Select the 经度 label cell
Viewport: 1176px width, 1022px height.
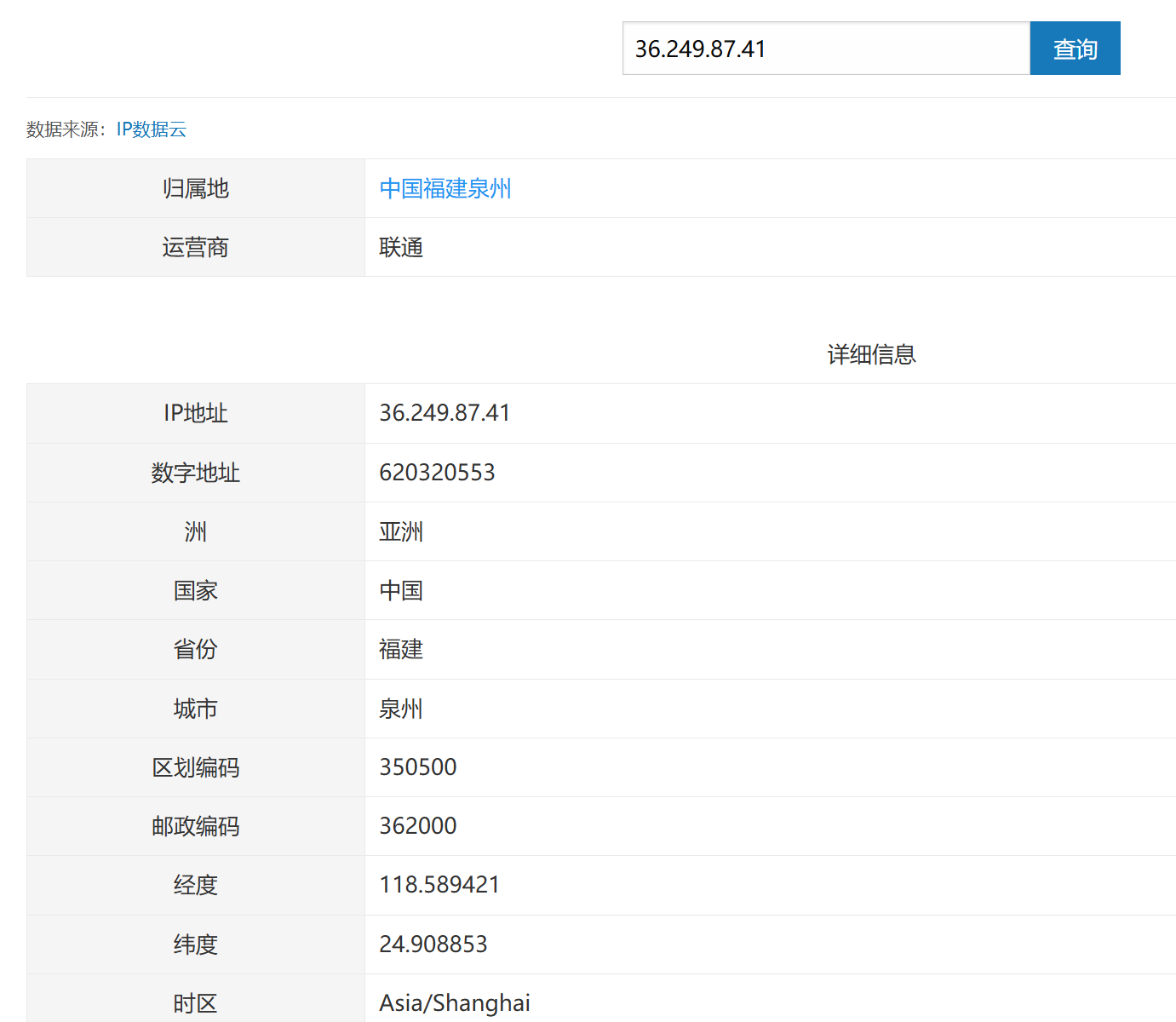point(196,885)
